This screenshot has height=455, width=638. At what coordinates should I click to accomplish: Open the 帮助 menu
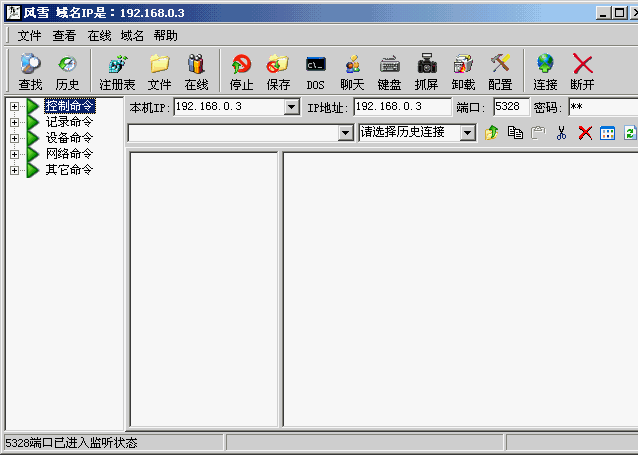(166, 35)
